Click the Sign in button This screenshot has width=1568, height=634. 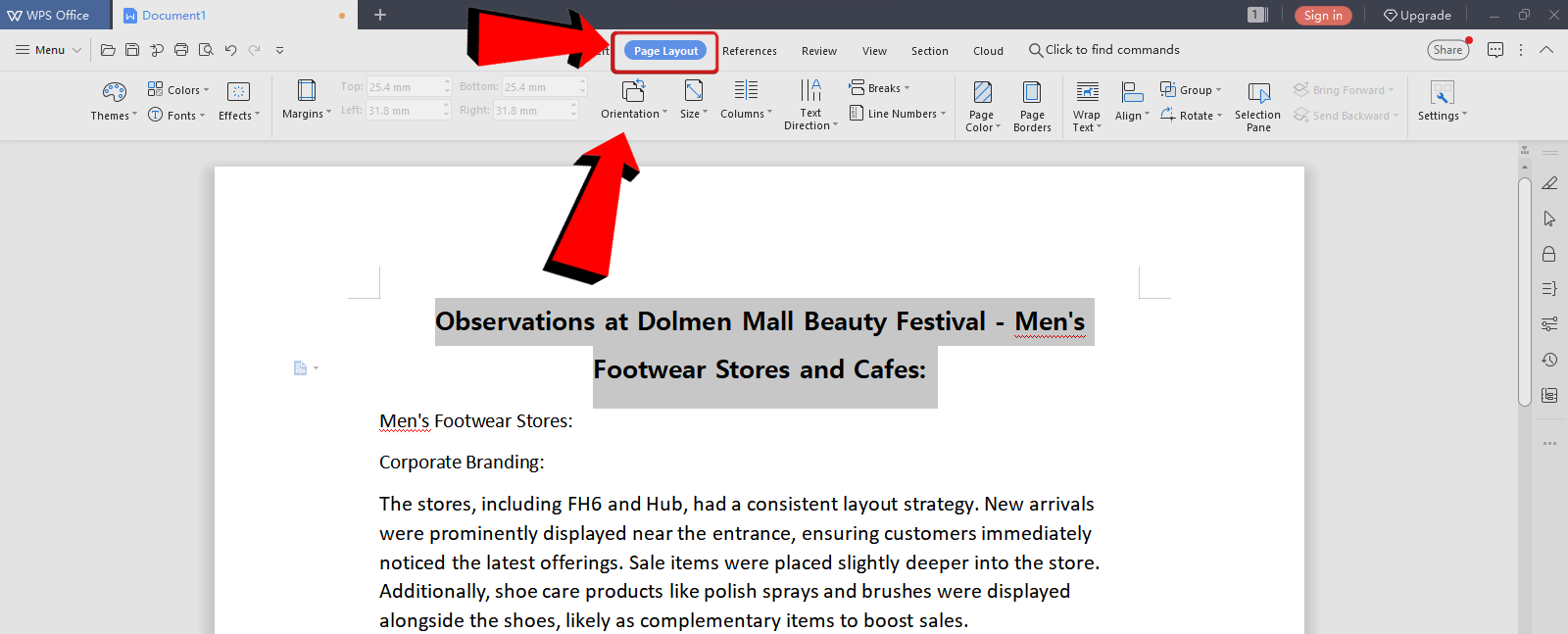click(x=1322, y=16)
